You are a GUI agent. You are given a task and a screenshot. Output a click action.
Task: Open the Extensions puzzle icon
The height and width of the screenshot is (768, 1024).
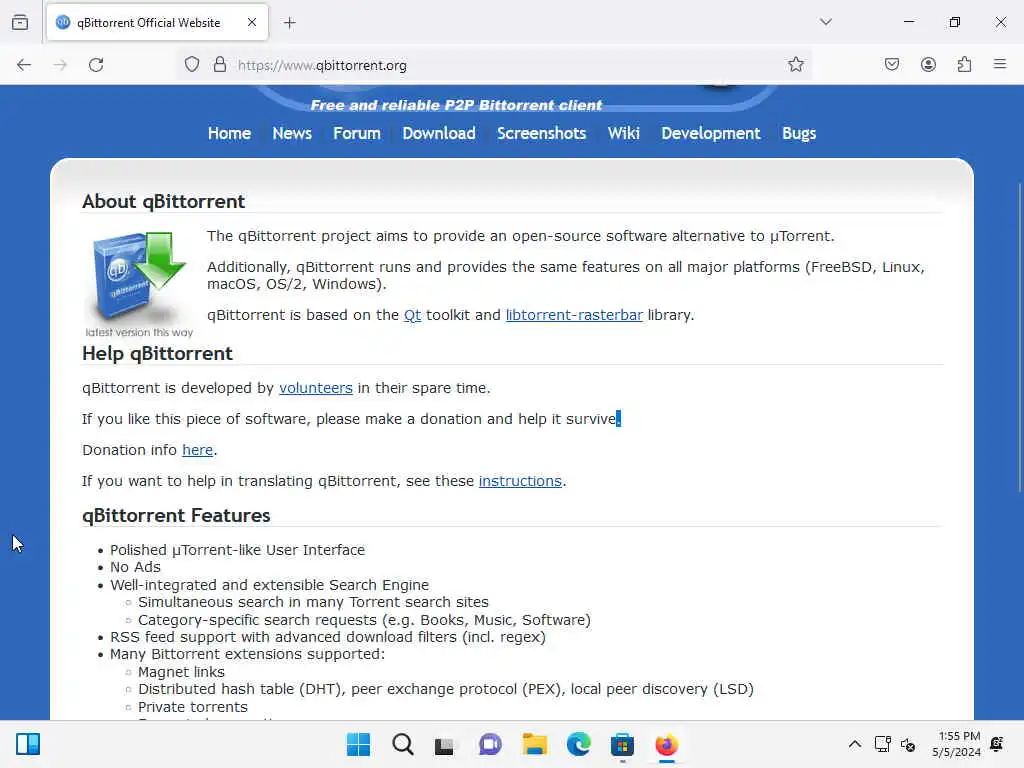(964, 65)
